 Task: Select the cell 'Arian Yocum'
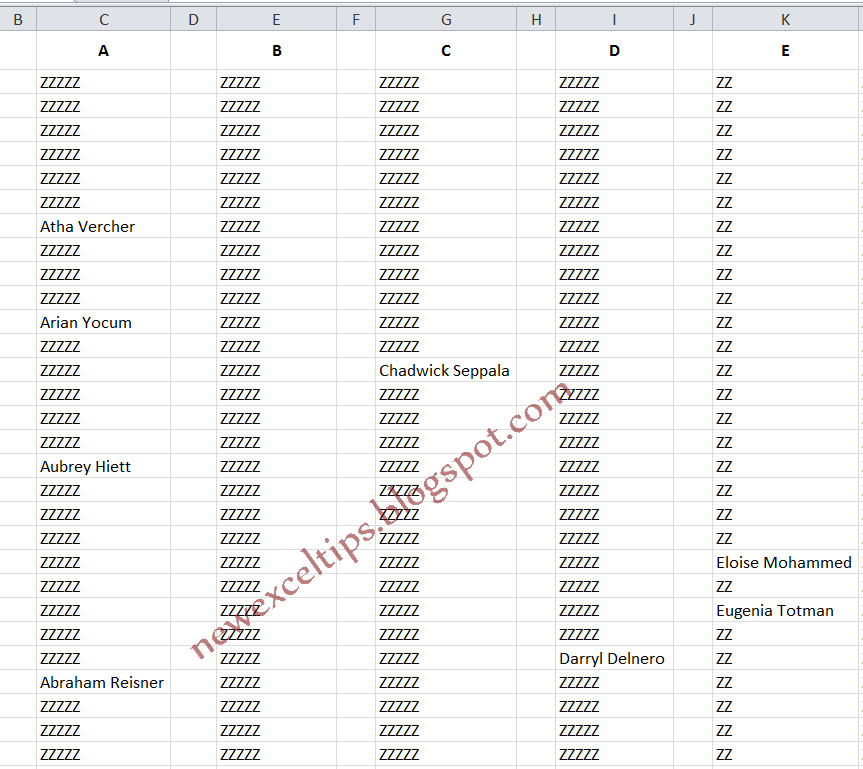coord(103,323)
